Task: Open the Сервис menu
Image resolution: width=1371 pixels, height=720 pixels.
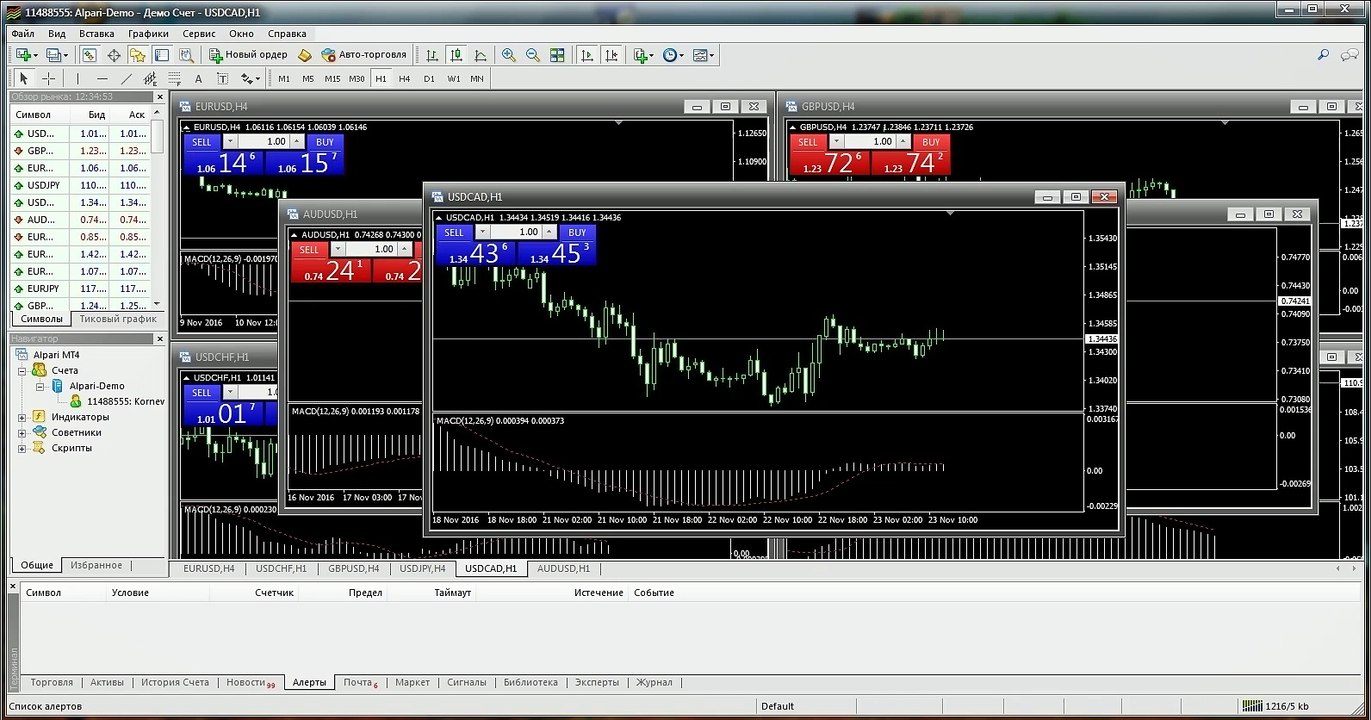Action: [199, 33]
